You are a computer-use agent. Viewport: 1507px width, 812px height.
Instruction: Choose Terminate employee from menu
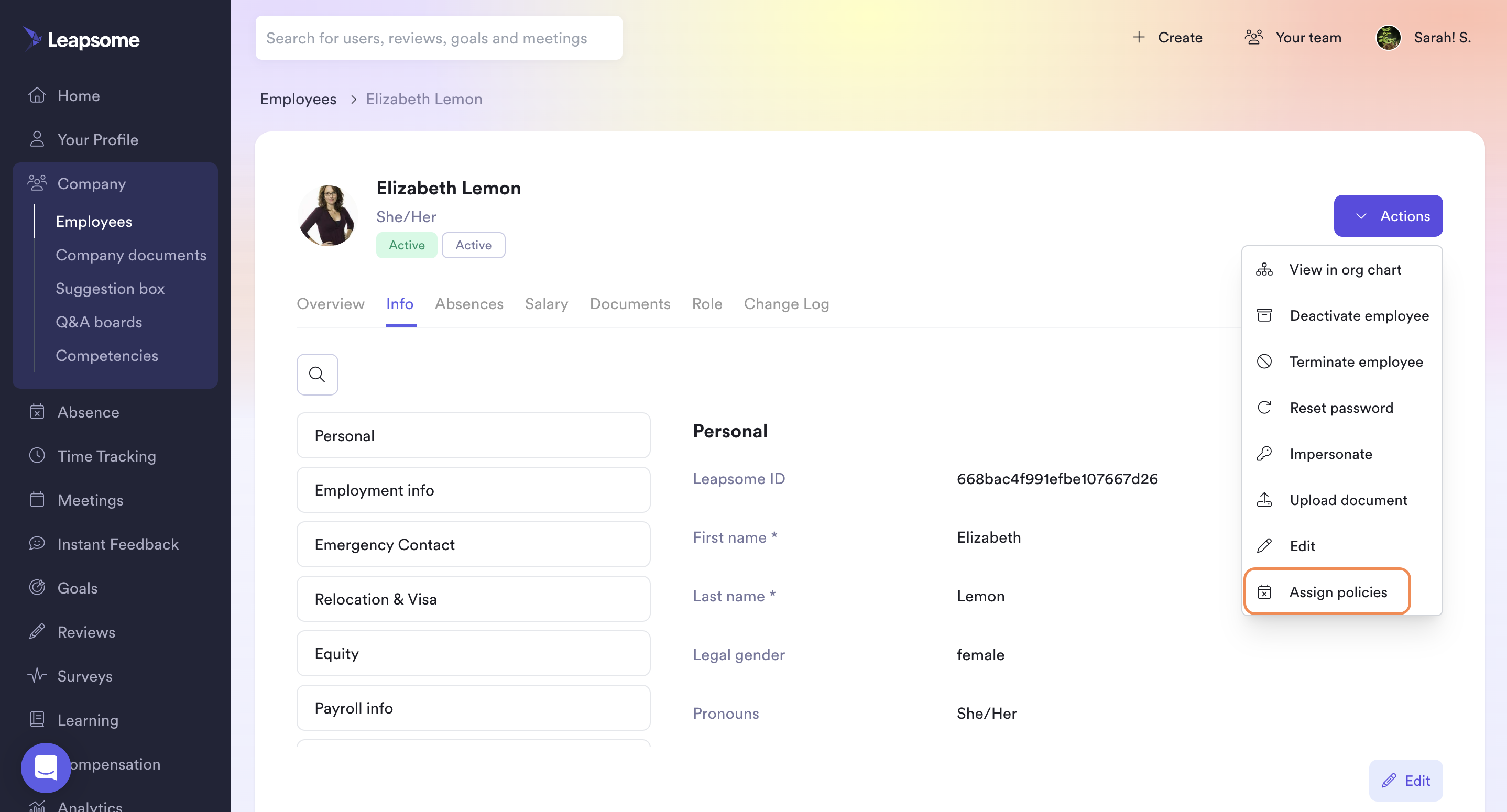point(1342,361)
